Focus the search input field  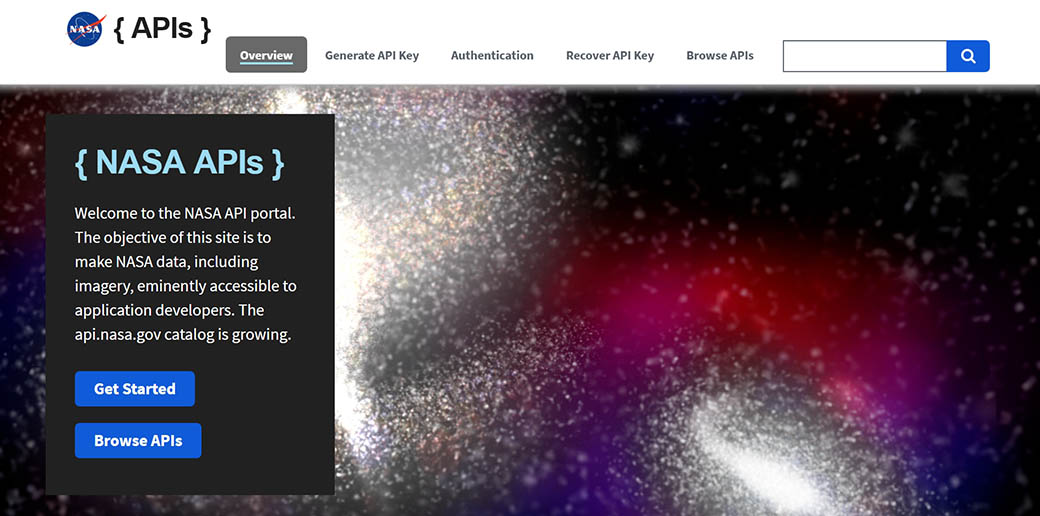tap(864, 56)
